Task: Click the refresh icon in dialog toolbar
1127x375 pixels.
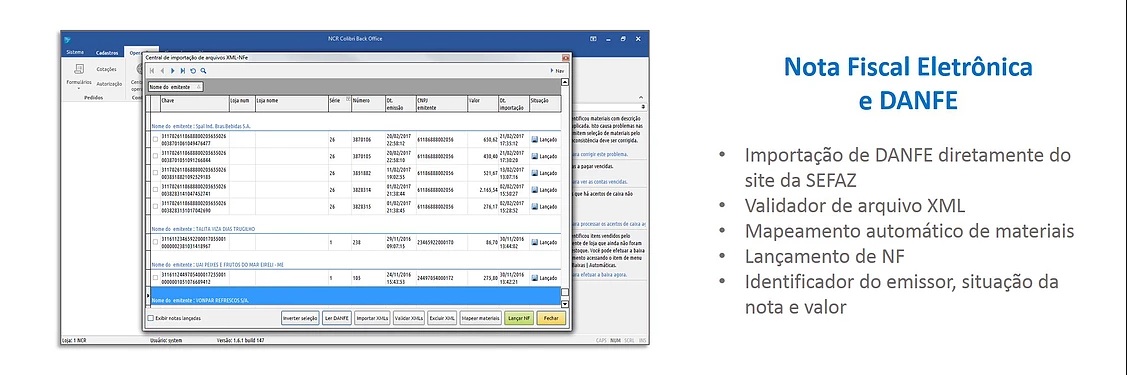Action: coord(193,70)
